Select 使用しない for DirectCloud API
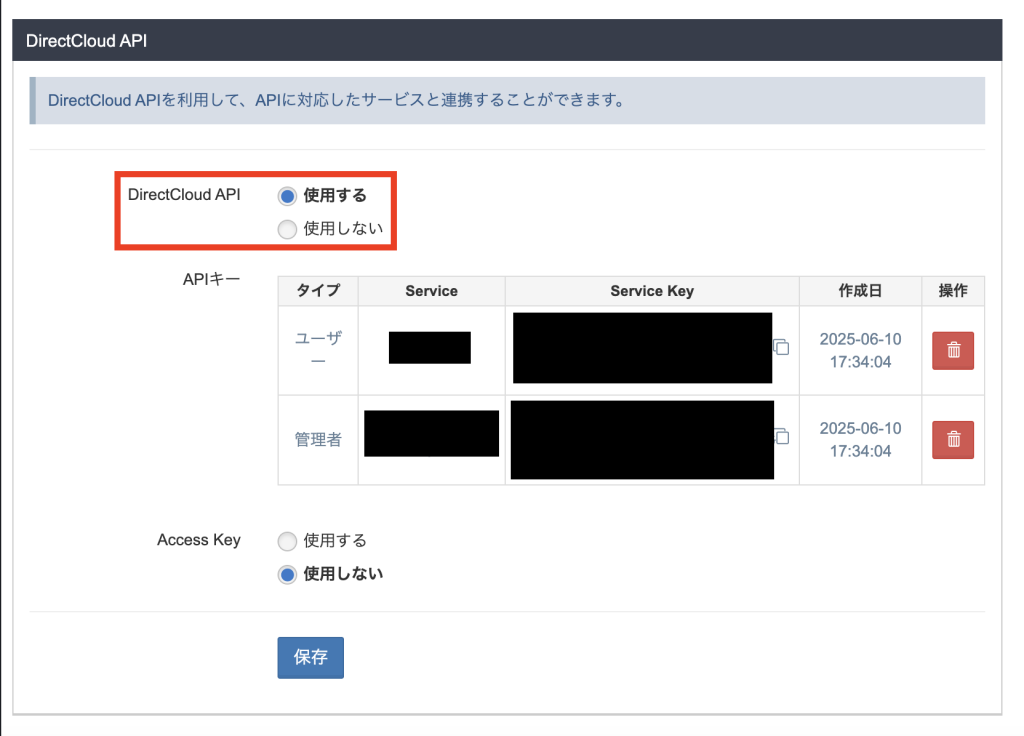 click(287, 229)
